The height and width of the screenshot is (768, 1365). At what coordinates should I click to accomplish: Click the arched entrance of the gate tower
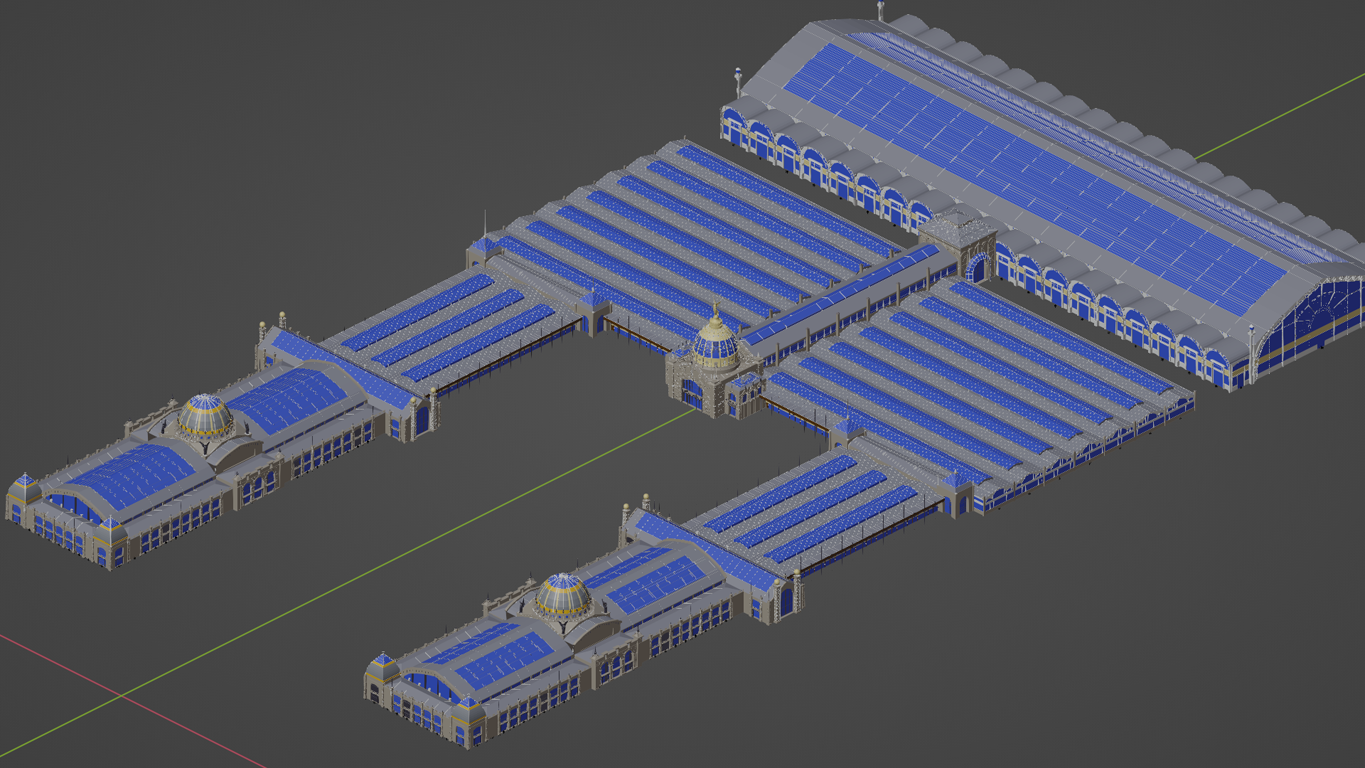click(x=976, y=268)
